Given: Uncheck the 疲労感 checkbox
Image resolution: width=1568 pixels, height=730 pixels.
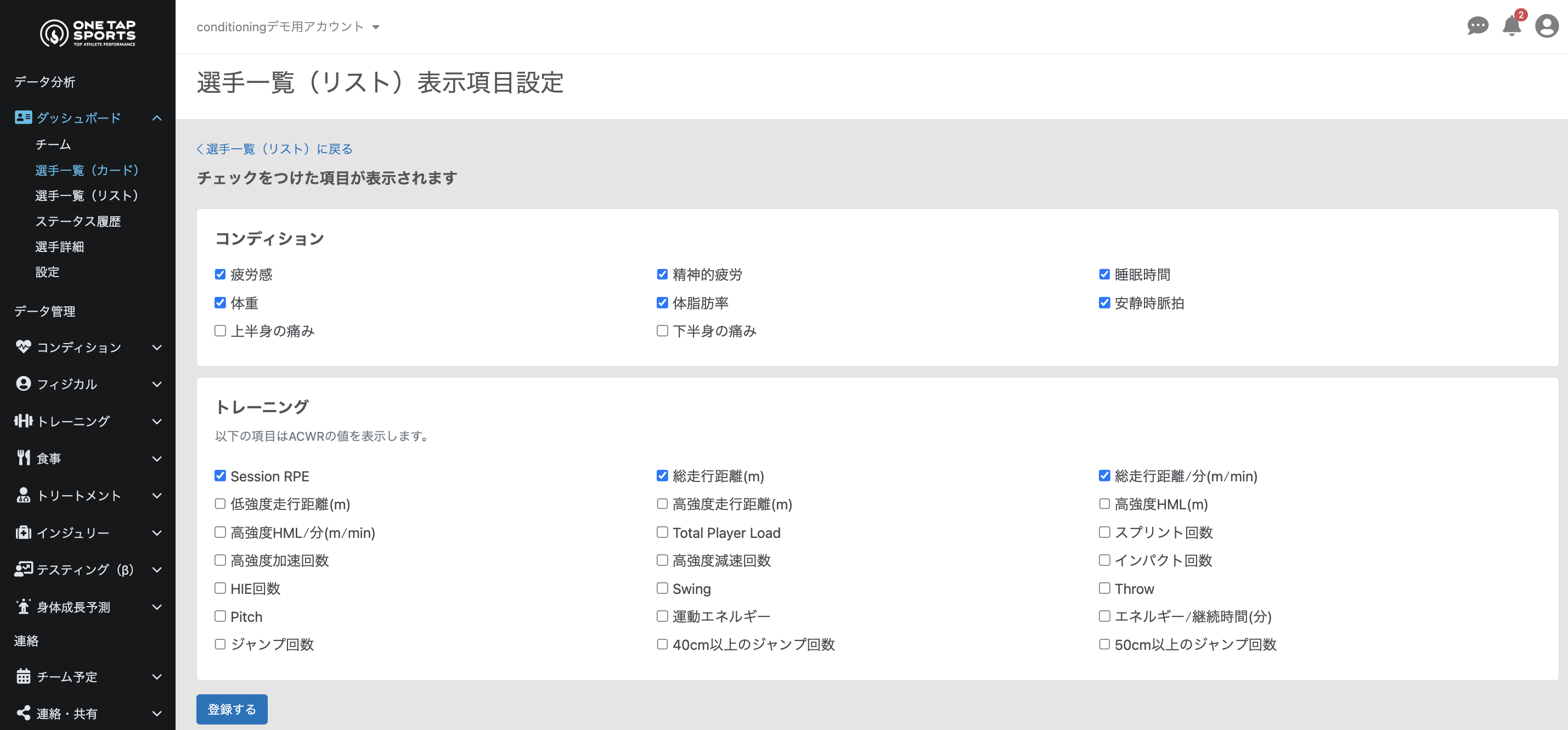Looking at the screenshot, I should (x=221, y=274).
